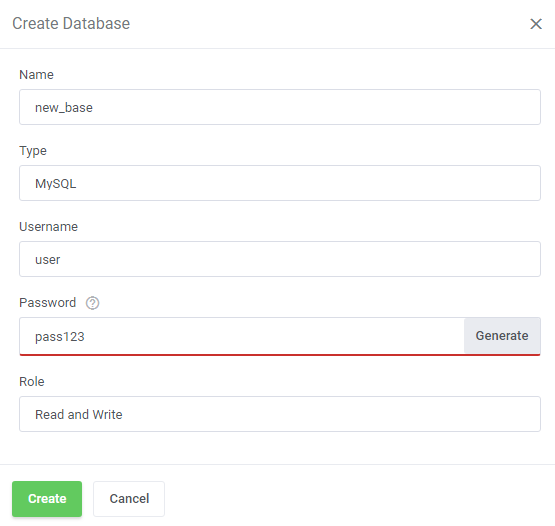
Task: Click the Username label
Action: 48,227
